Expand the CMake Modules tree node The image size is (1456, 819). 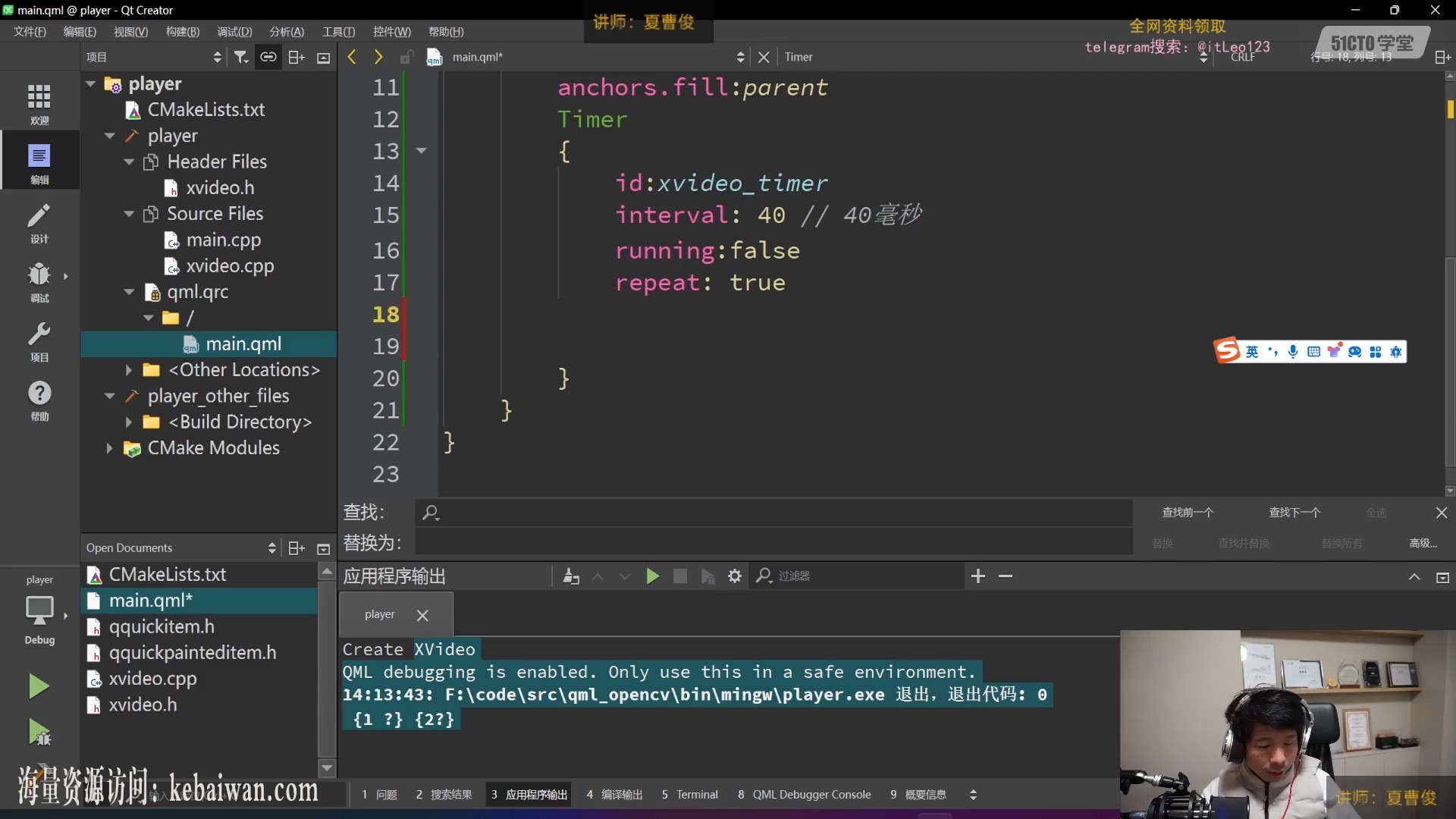pyautogui.click(x=110, y=447)
